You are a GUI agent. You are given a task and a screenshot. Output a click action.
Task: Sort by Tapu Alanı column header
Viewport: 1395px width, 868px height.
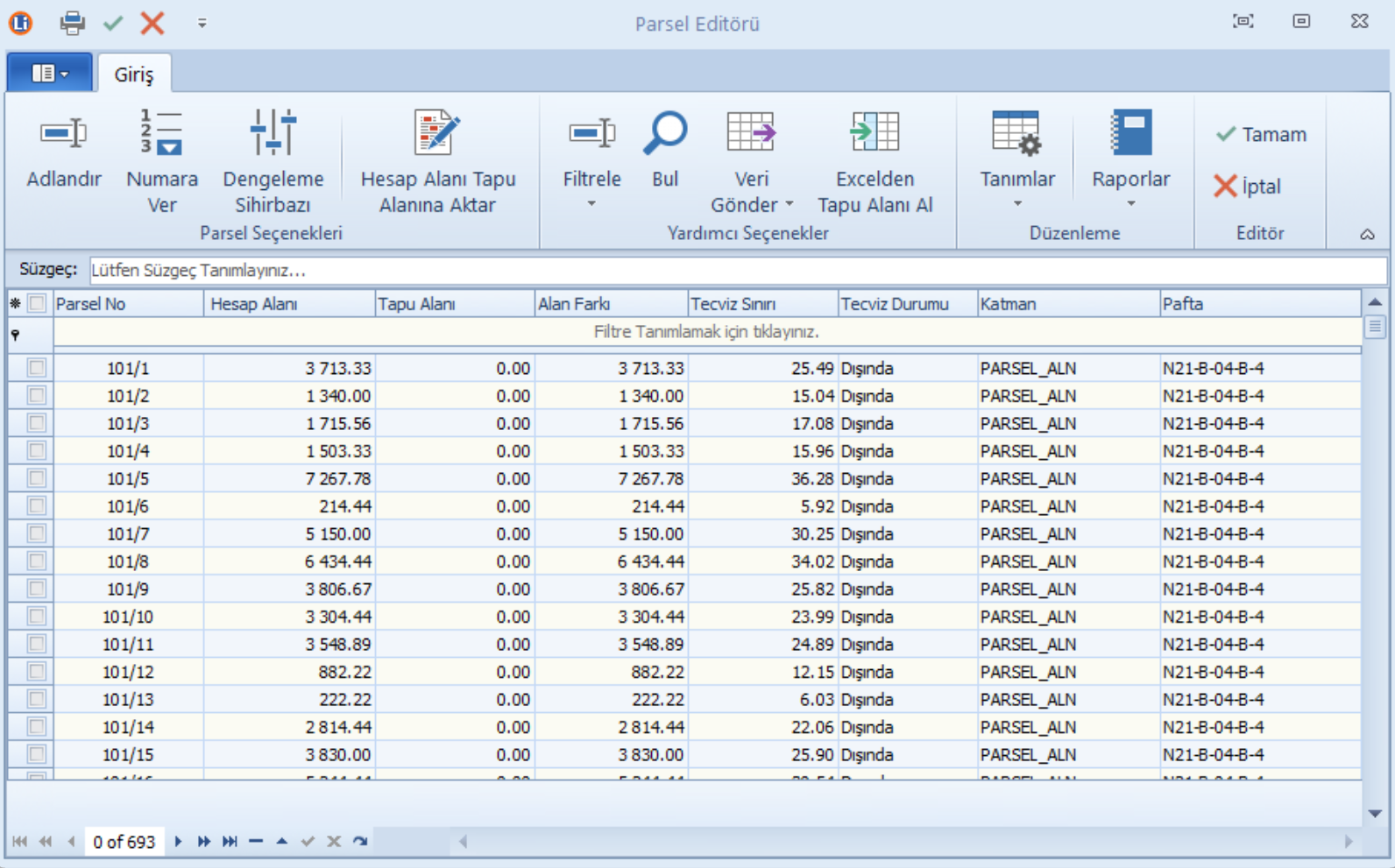[455, 304]
